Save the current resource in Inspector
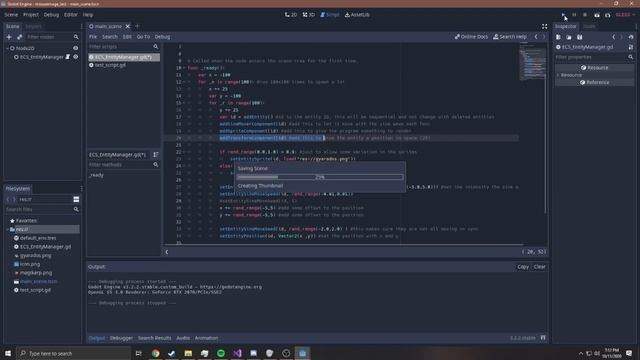 pyautogui.click(x=580, y=37)
